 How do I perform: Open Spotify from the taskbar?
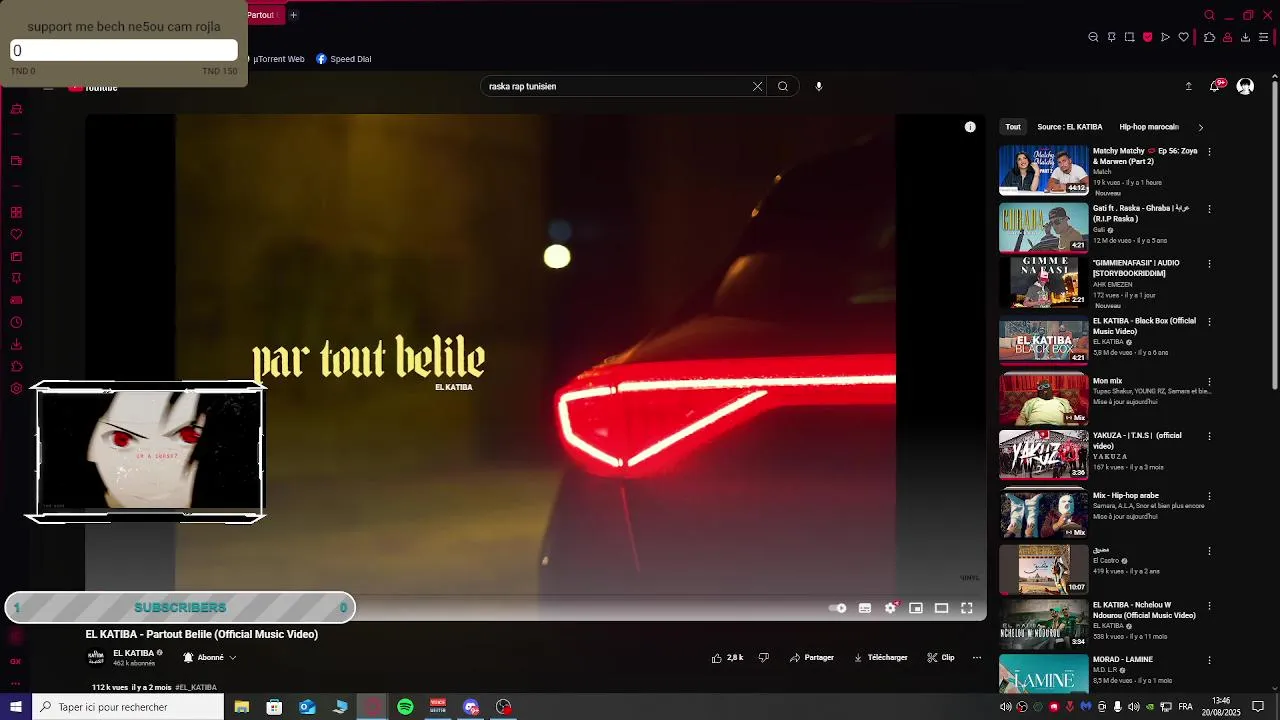click(405, 707)
